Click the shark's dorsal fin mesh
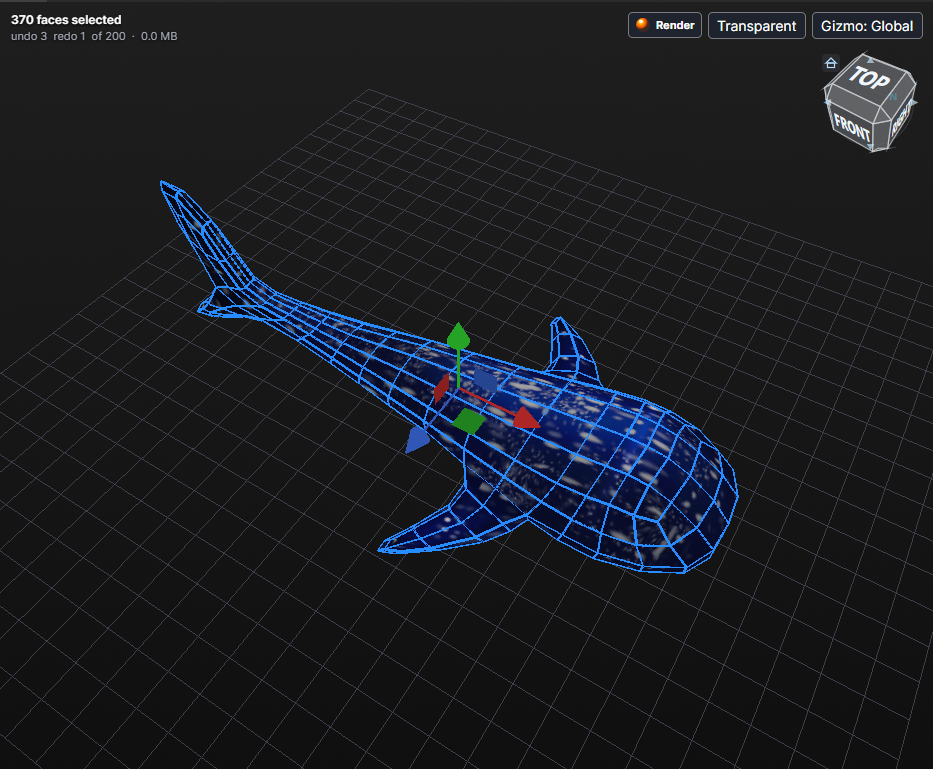This screenshot has height=769, width=933. coord(571,351)
